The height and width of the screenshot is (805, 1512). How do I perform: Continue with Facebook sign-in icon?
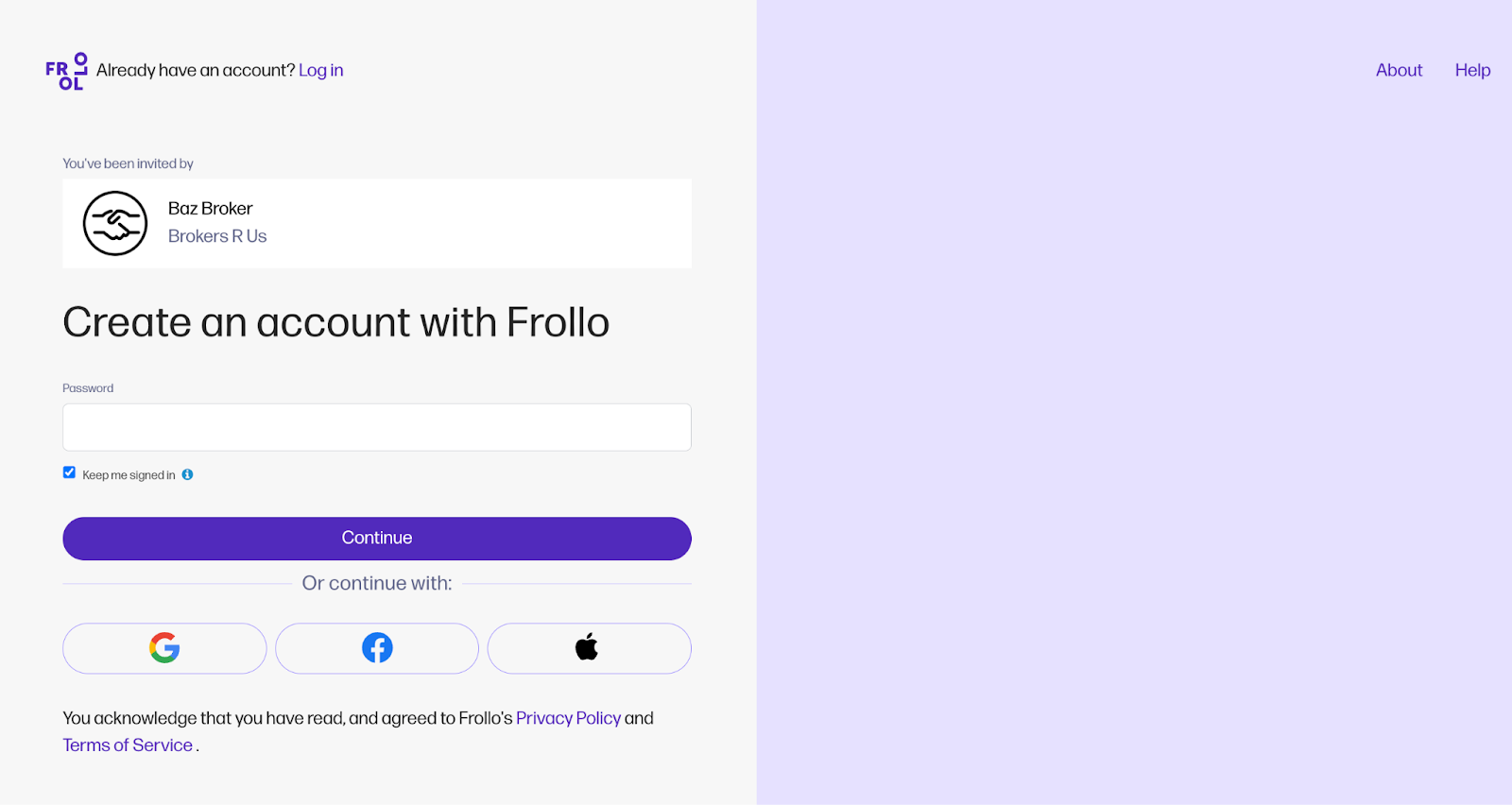(377, 648)
